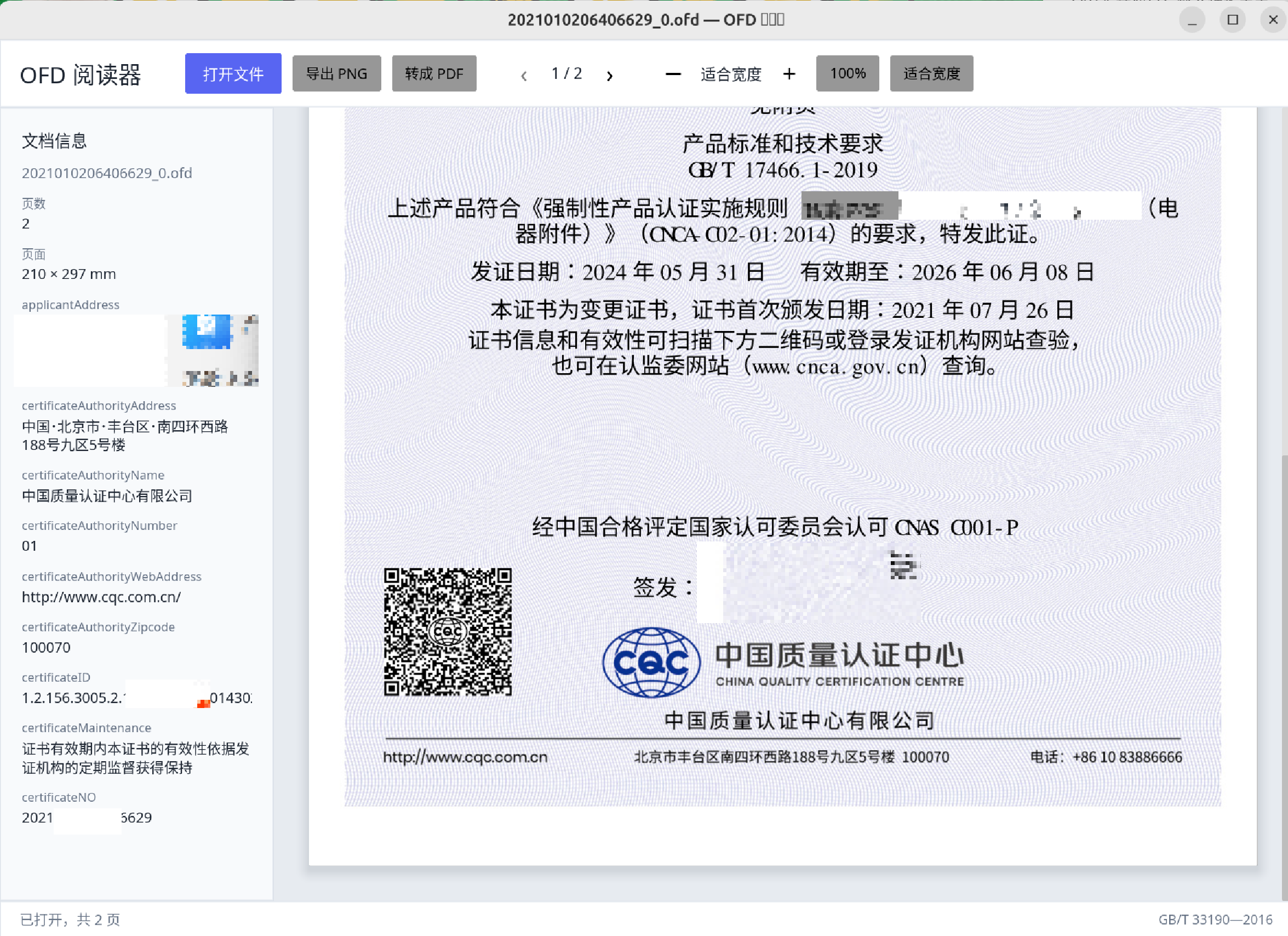Close the OFD reader window
This screenshot has height=936, width=1288.
click(1273, 20)
